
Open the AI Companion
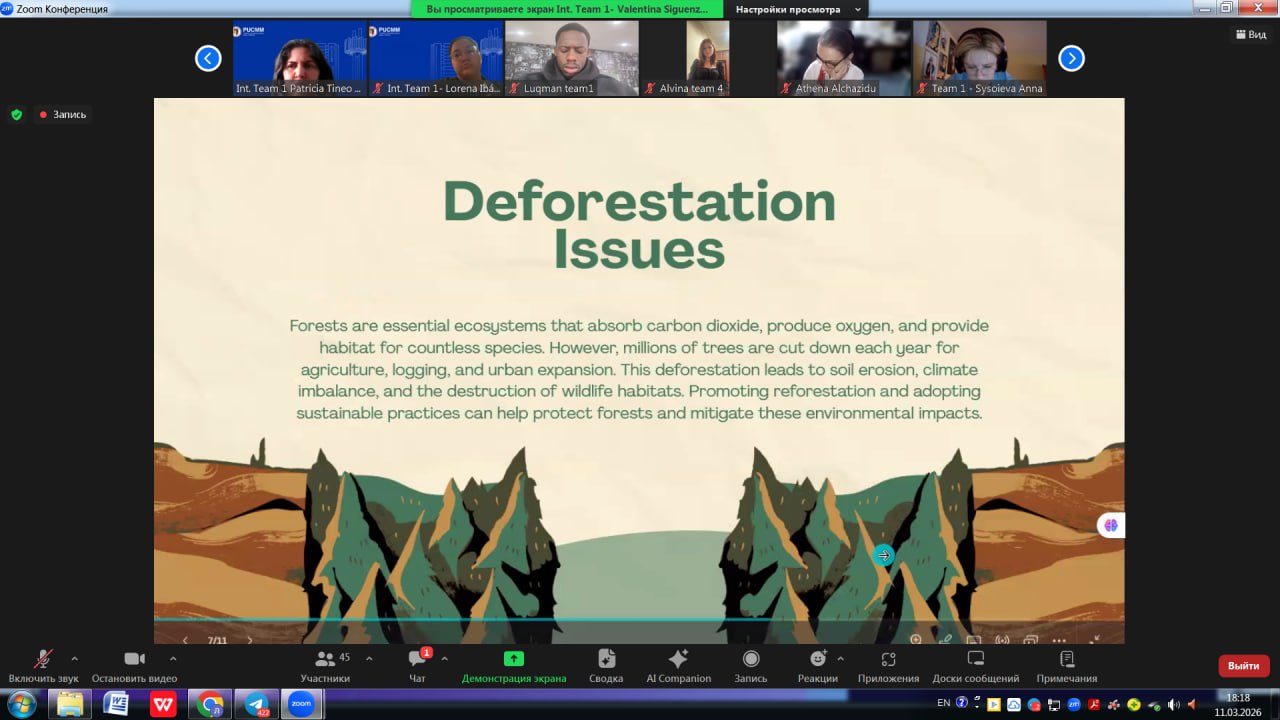pyautogui.click(x=678, y=660)
